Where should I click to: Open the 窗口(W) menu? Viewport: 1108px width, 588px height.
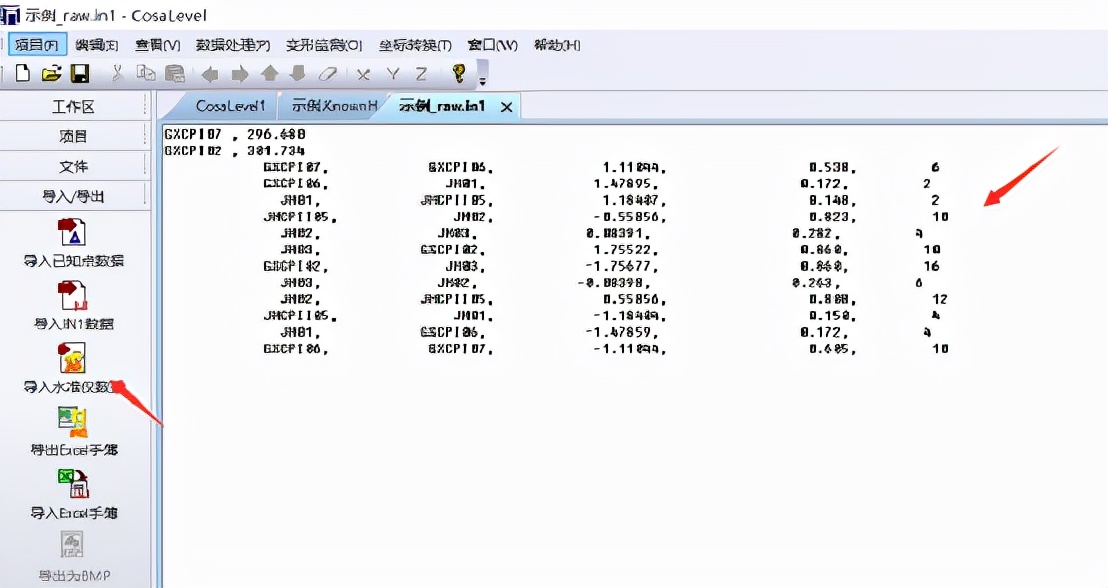coord(492,45)
